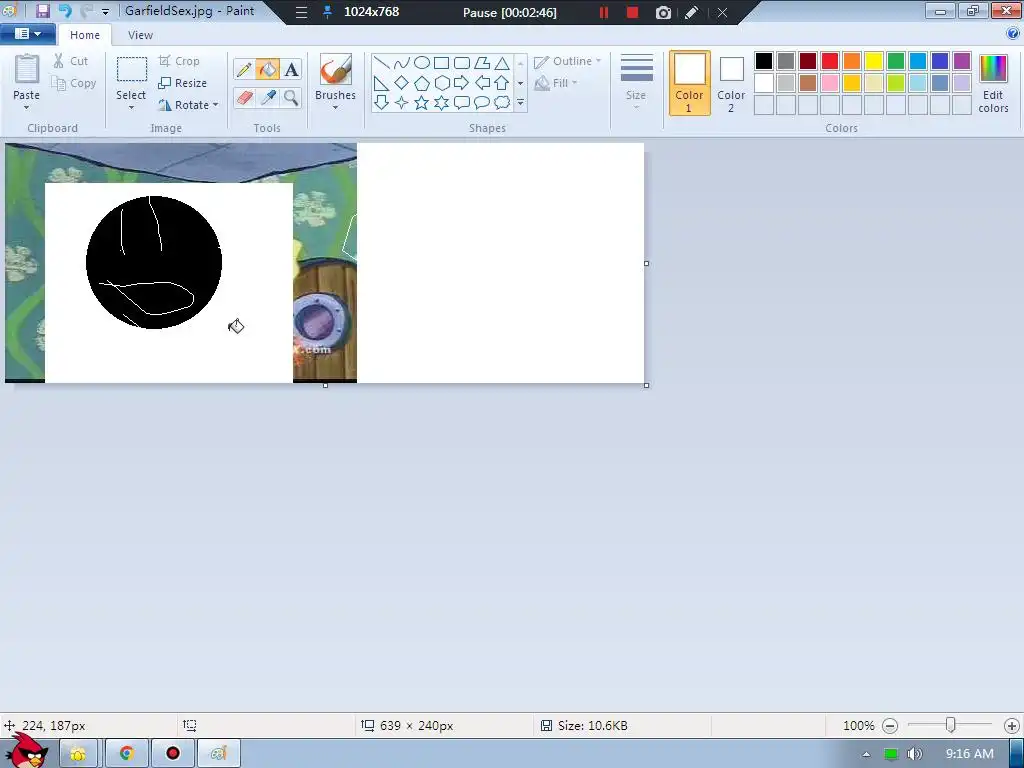The image size is (1024, 768).
Task: Choose the Triangle shape
Action: pos(502,63)
